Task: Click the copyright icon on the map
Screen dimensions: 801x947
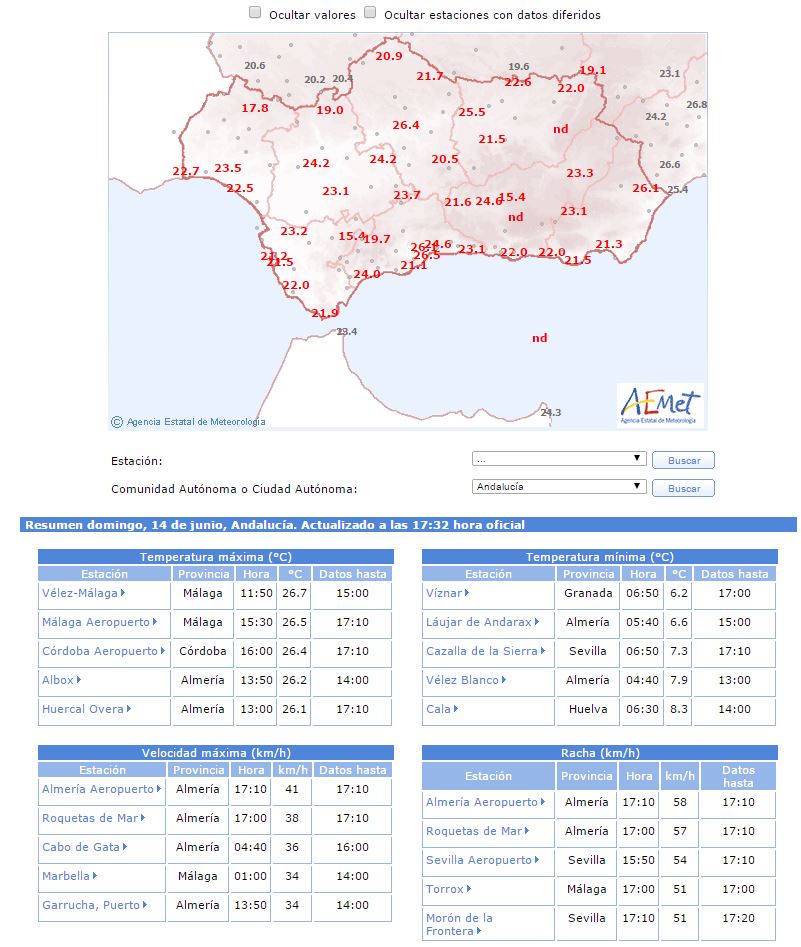Action: pyautogui.click(x=117, y=422)
